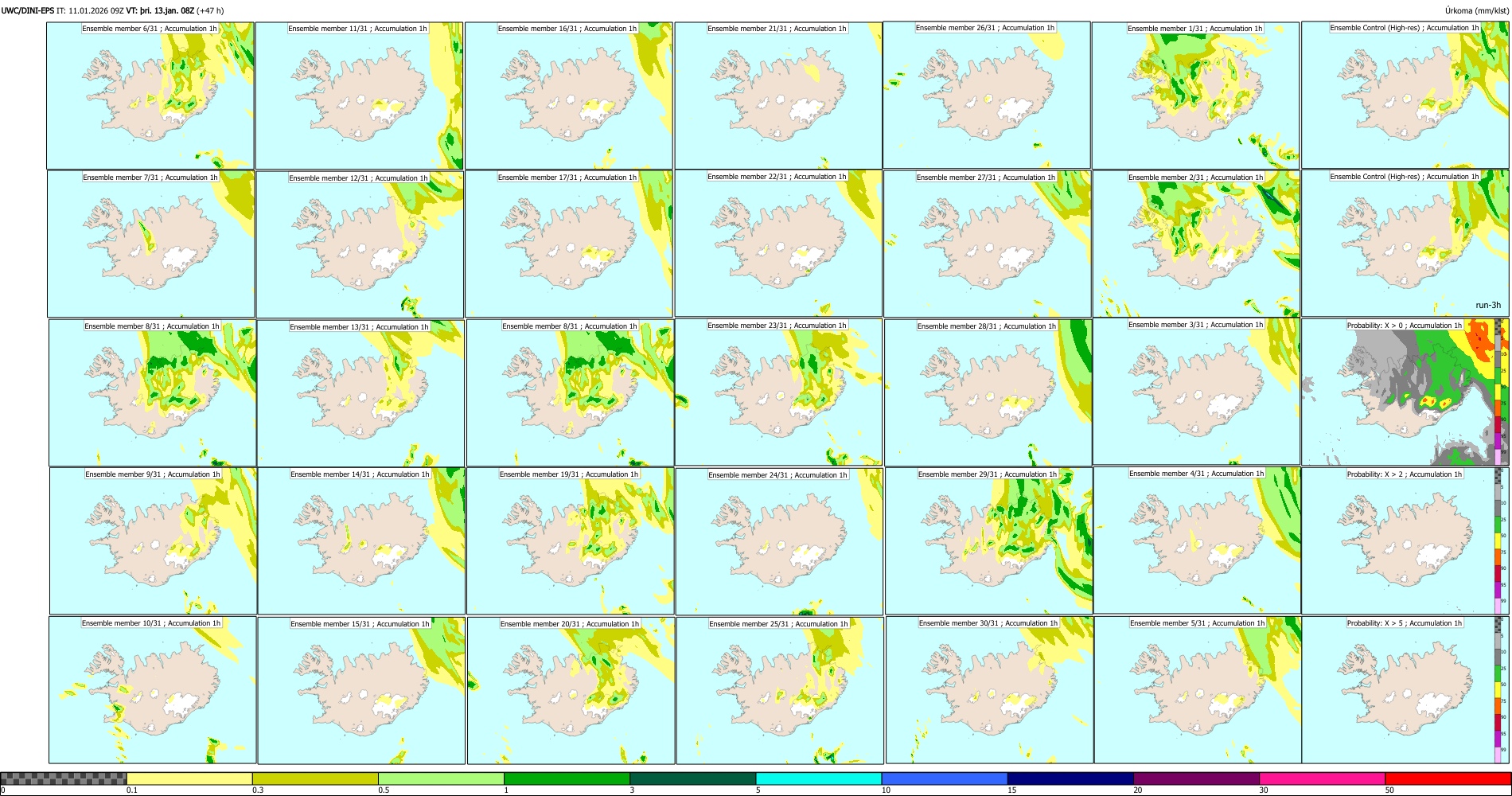
Task: Open the Probability: X > 0 map
Action: 1405,392
